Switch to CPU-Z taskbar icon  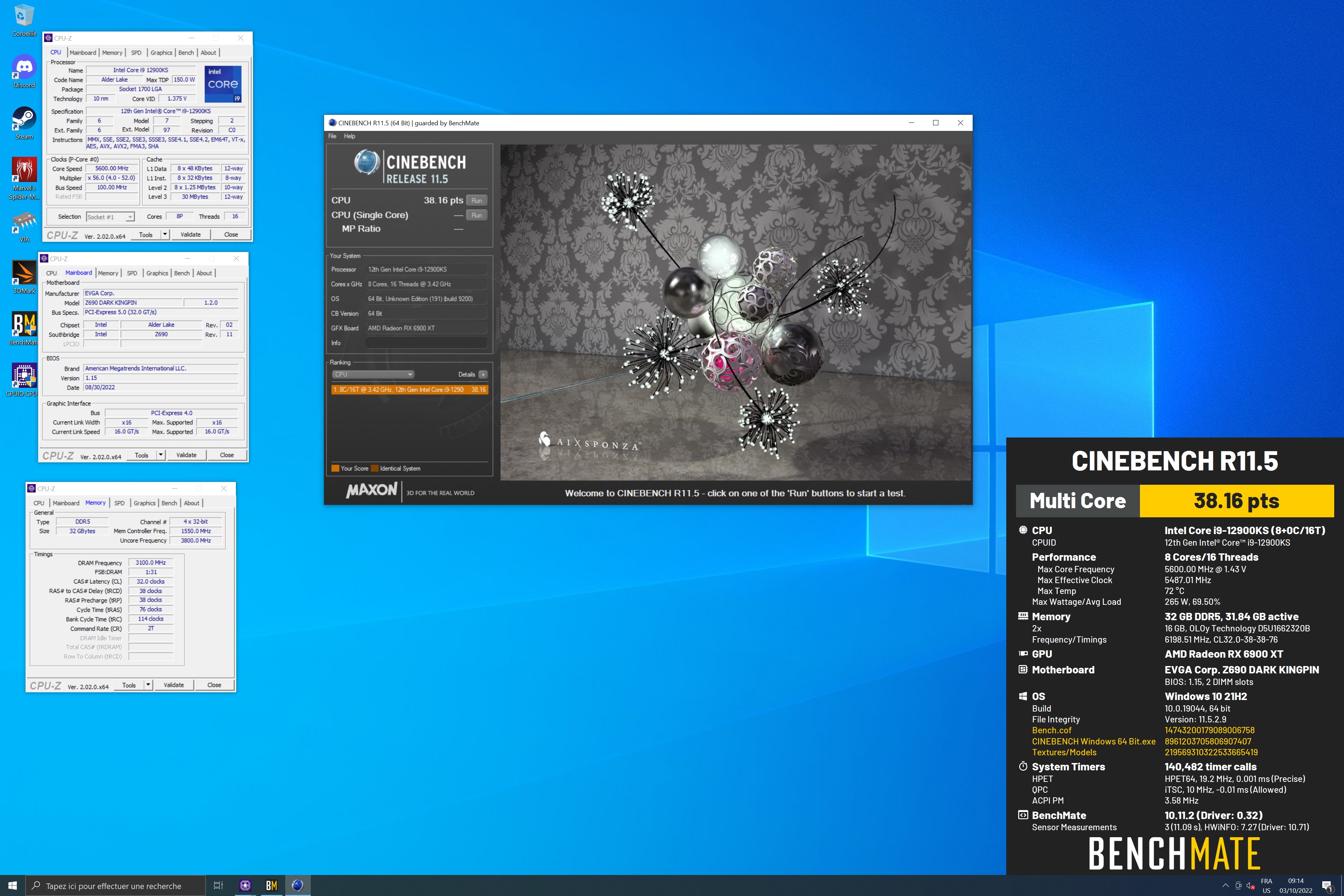[x=245, y=885]
